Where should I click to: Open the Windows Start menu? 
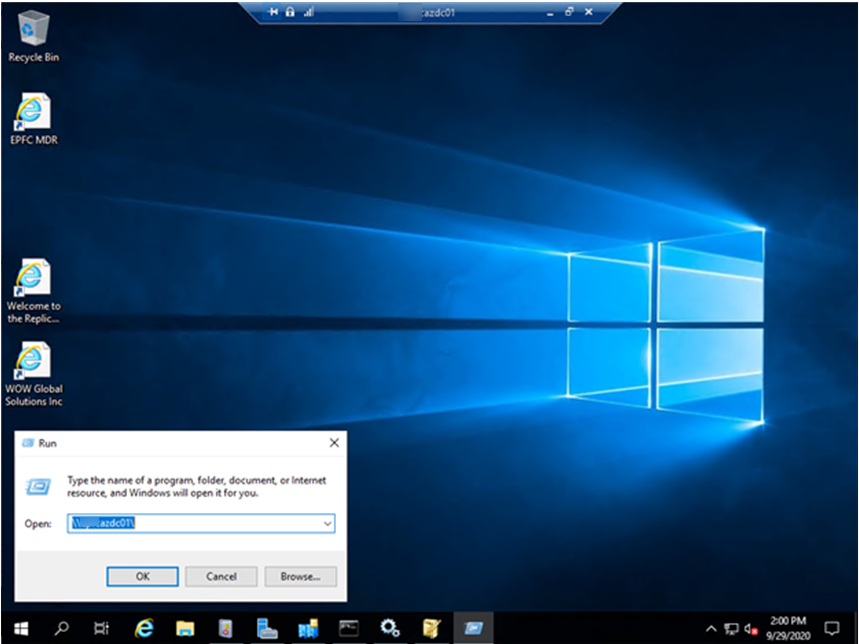pos(20,629)
